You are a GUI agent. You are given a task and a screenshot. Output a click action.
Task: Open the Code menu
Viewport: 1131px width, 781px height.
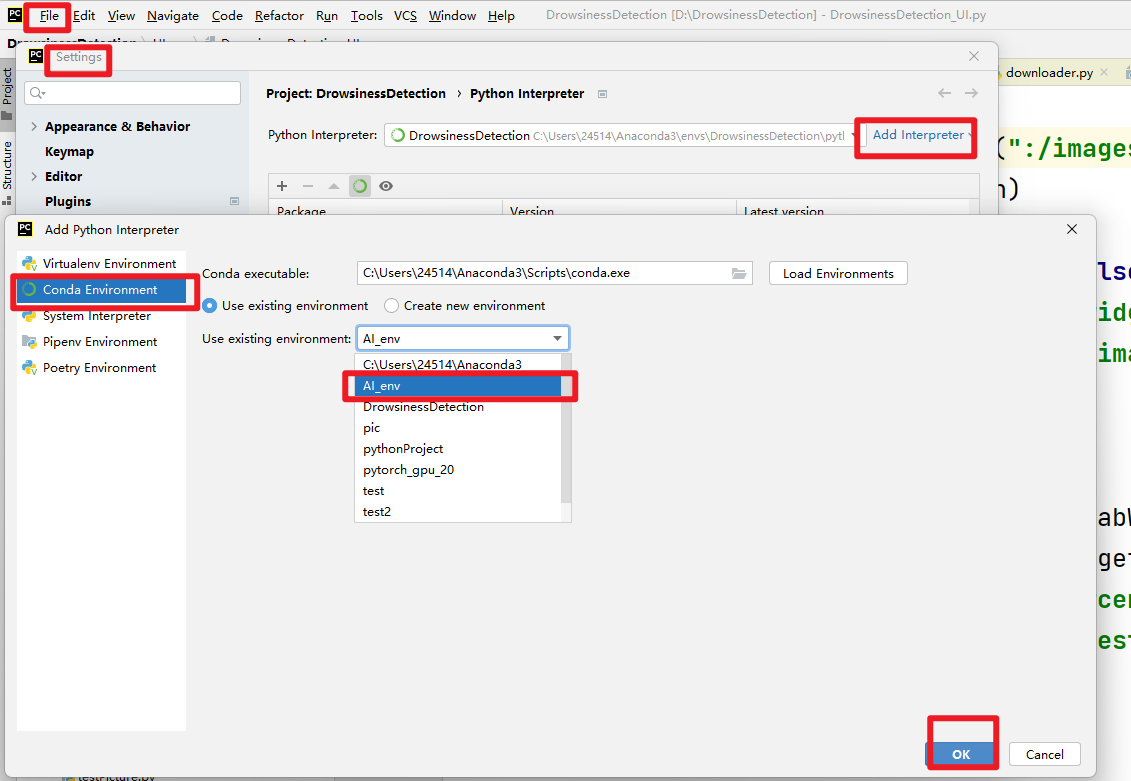coord(226,15)
